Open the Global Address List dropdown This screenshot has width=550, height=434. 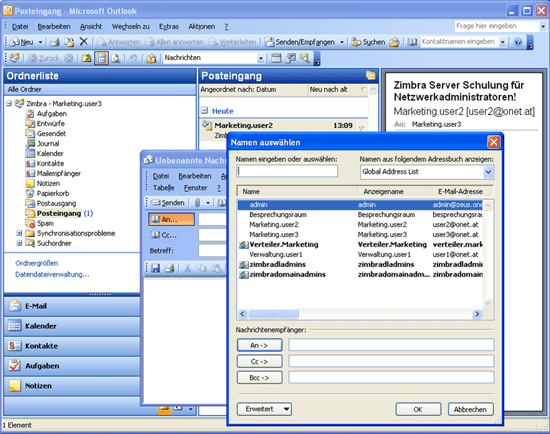(x=488, y=172)
